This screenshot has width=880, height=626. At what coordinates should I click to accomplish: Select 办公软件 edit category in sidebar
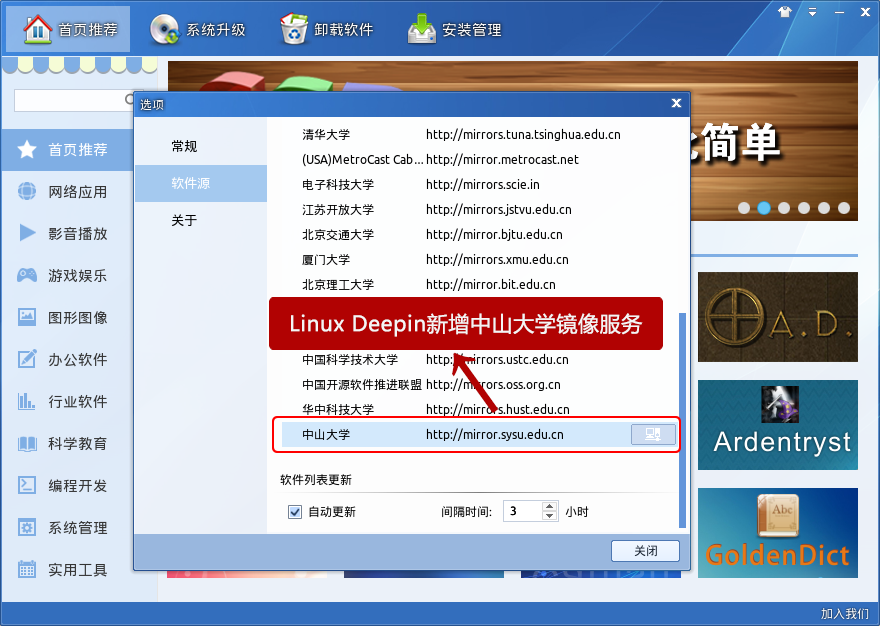pyautogui.click(x=67, y=360)
